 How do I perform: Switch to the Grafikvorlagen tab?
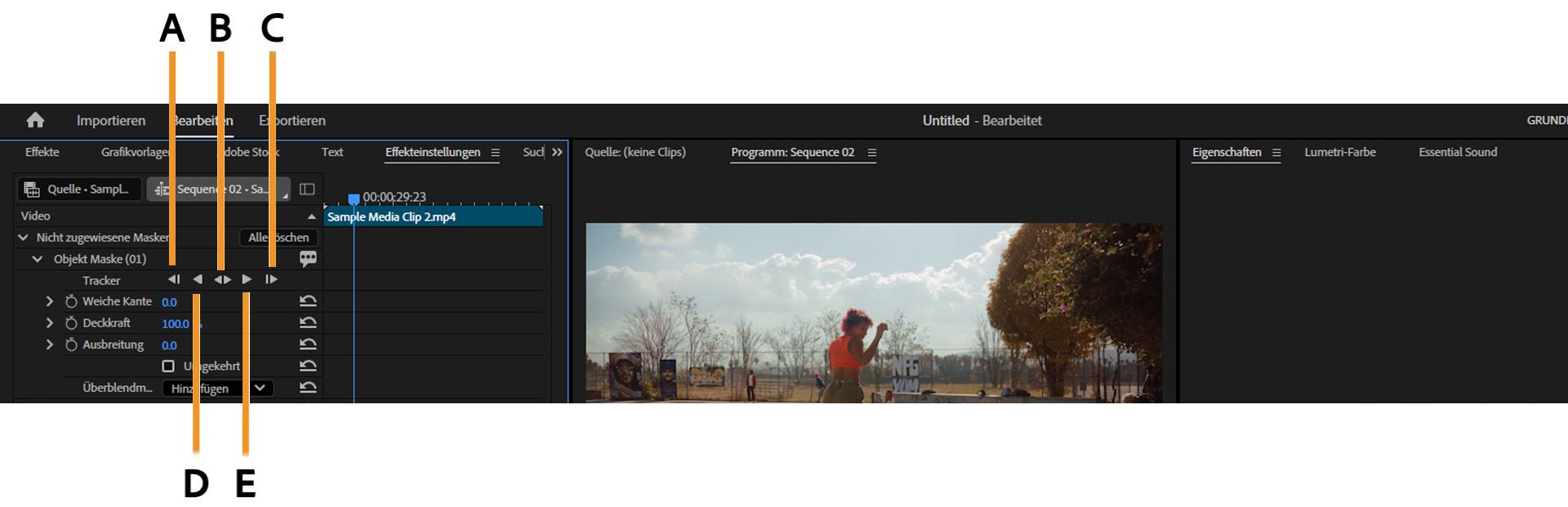pos(136,152)
